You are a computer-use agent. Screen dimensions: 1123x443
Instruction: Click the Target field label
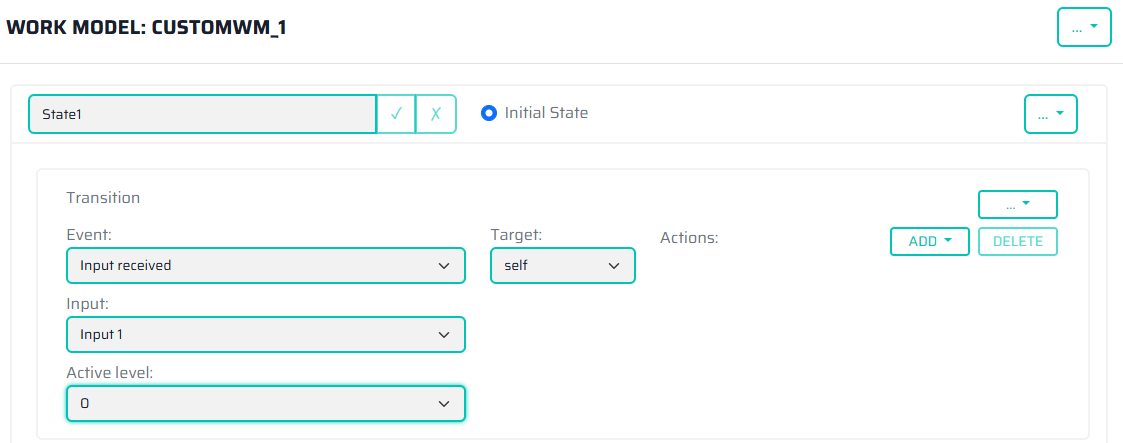[515, 235]
